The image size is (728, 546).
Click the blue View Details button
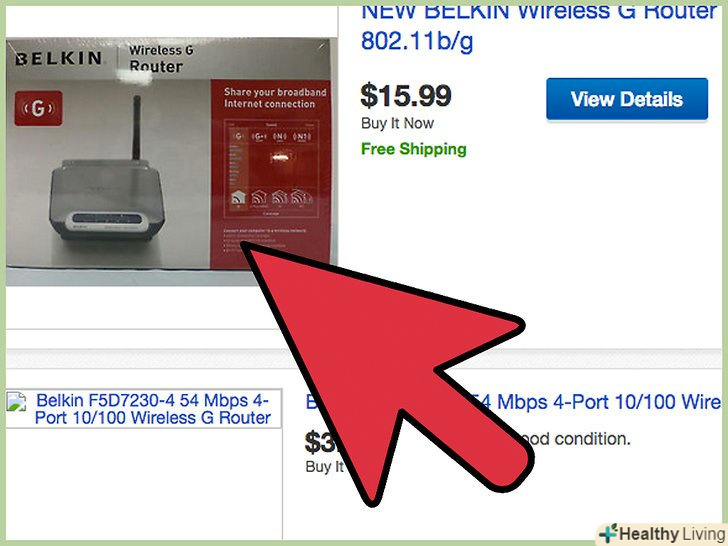click(627, 99)
